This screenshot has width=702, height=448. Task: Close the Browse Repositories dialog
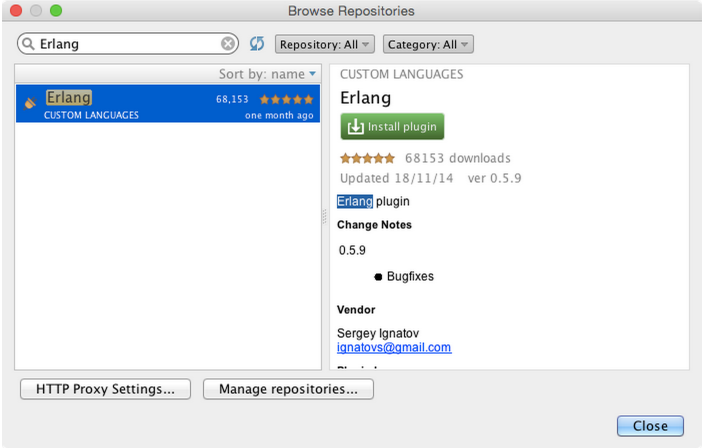[x=650, y=426]
